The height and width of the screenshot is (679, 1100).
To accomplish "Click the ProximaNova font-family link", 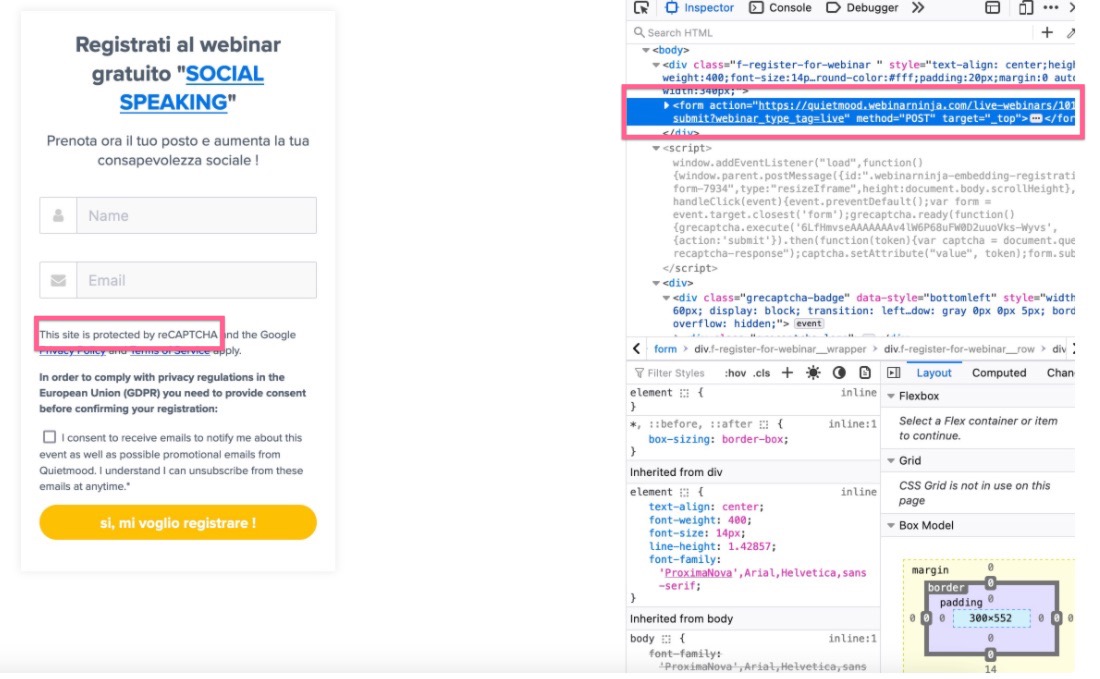I will pyautogui.click(x=697, y=573).
